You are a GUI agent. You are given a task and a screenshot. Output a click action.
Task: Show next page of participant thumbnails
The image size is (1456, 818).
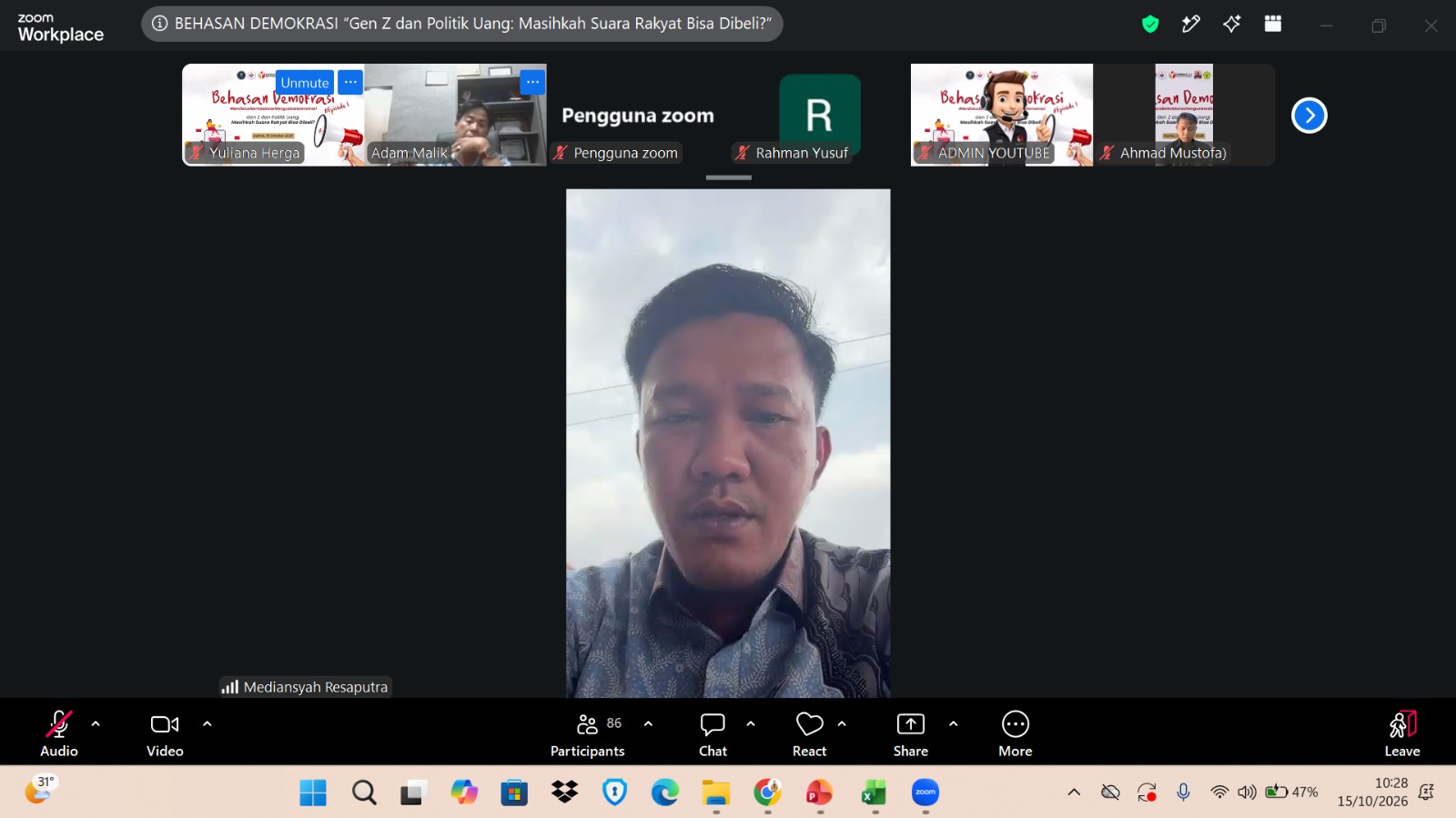[1309, 116]
